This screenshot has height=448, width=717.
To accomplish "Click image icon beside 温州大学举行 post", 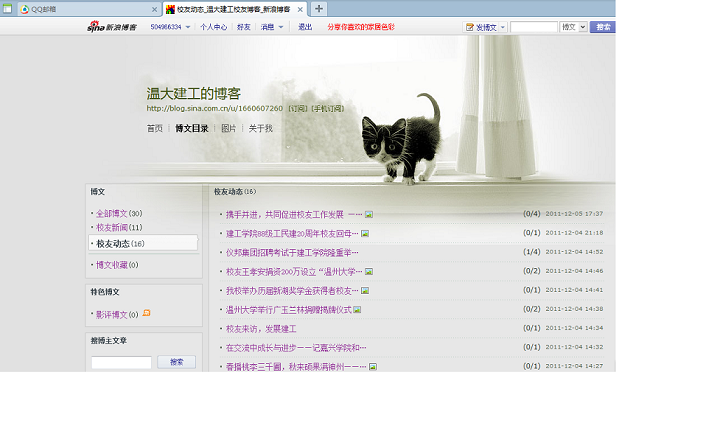I will click(x=357, y=309).
